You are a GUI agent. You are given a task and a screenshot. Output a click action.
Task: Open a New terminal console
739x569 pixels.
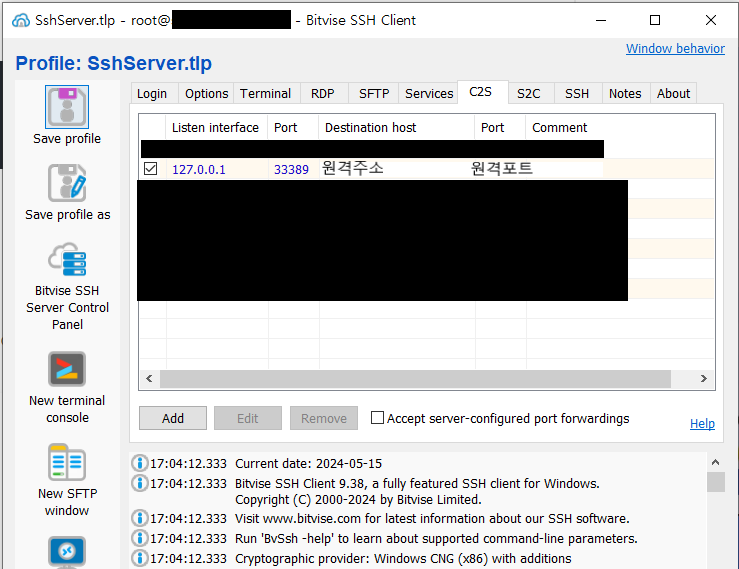(67, 369)
